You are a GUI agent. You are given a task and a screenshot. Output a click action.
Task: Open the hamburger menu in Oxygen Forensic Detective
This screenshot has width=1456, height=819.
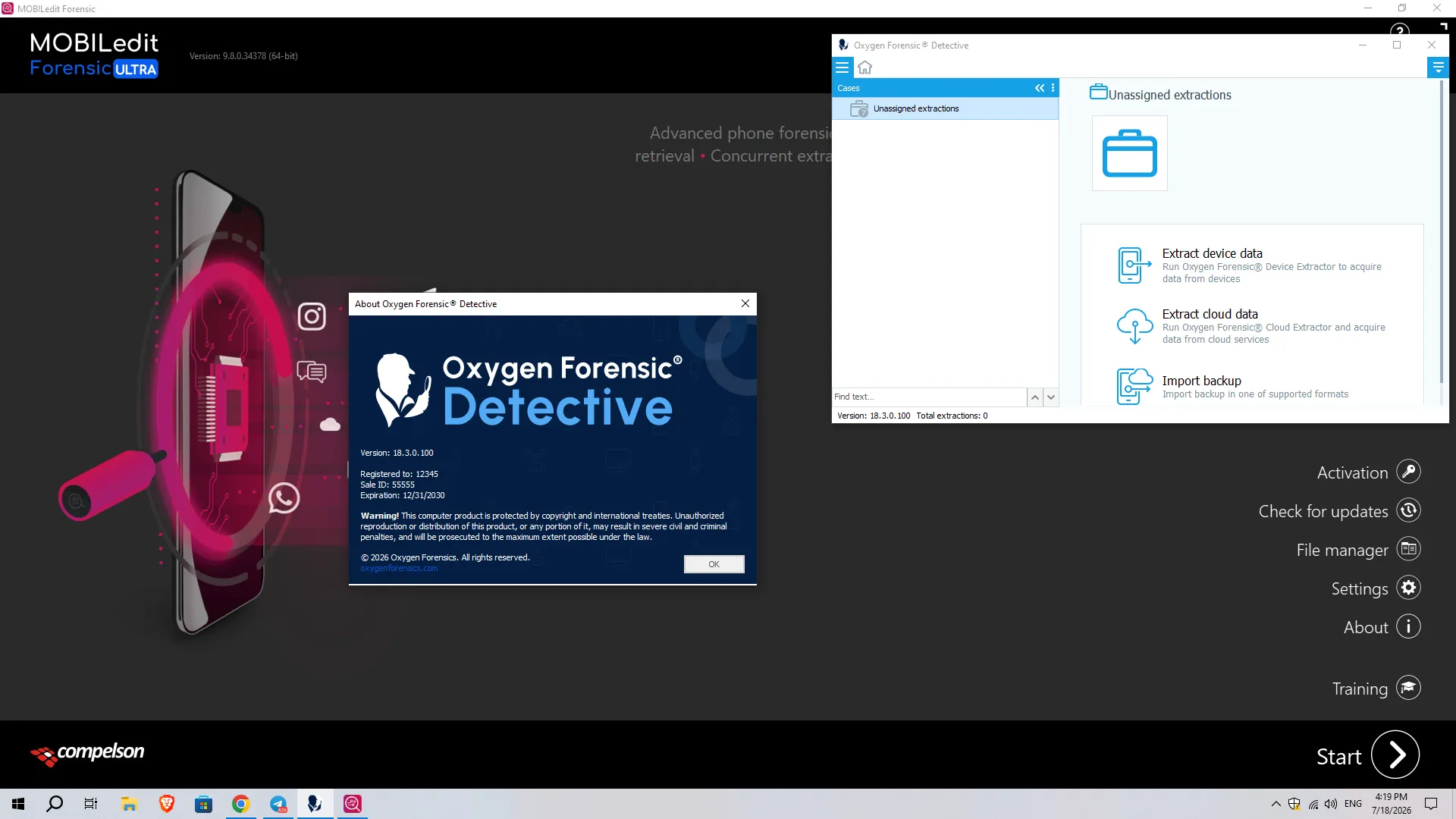(842, 67)
